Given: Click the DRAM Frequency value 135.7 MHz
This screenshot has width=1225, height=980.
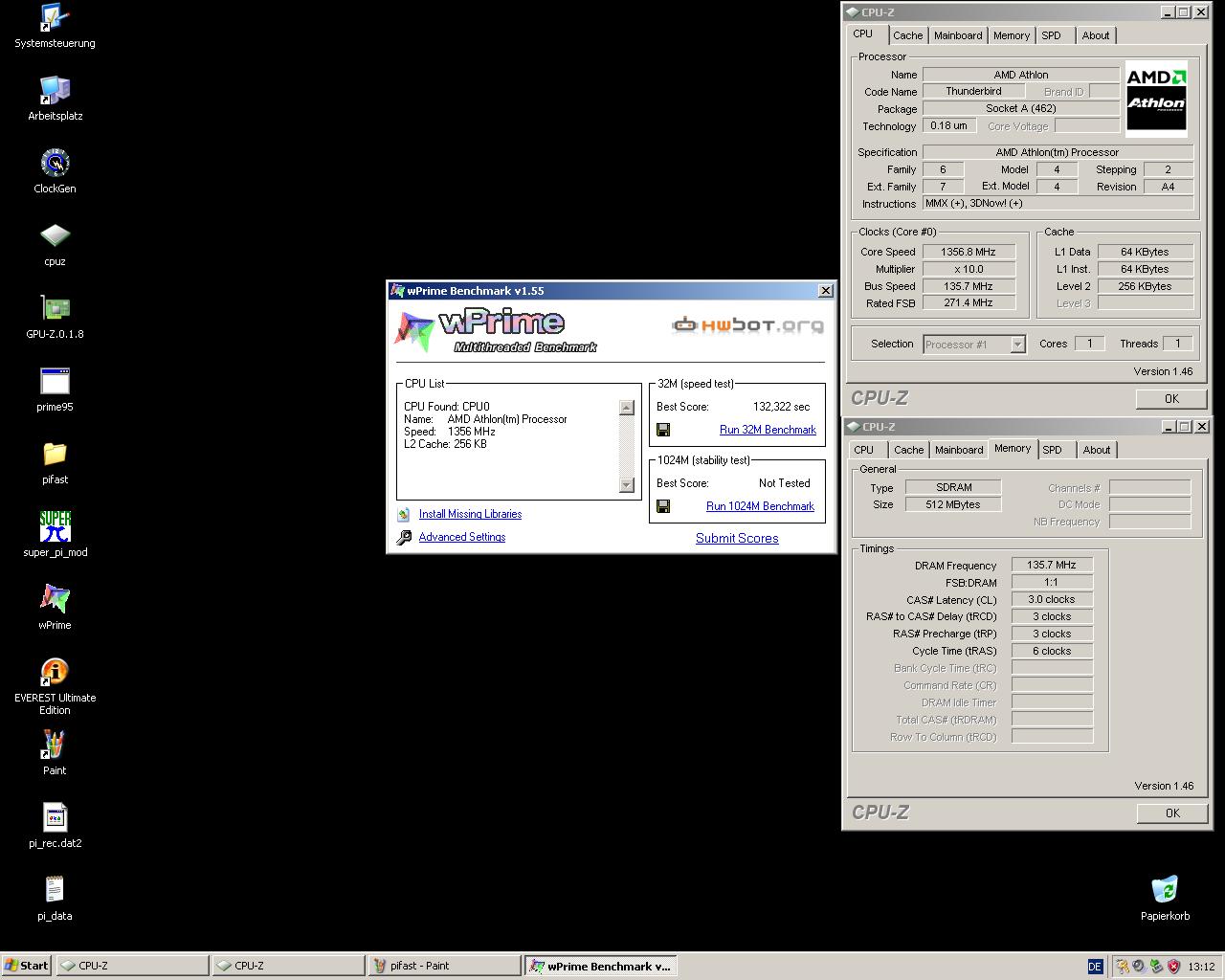Looking at the screenshot, I should tap(1052, 566).
